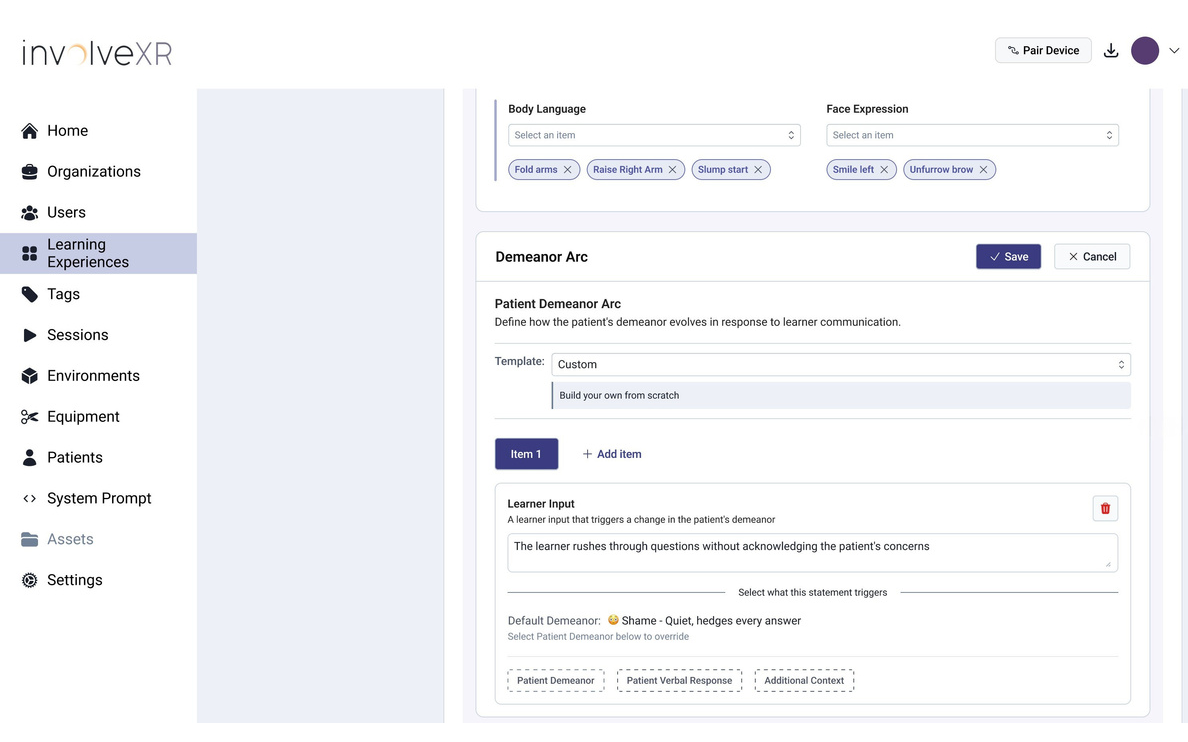
Task: Click the Tags tag icon
Action: 30,294
